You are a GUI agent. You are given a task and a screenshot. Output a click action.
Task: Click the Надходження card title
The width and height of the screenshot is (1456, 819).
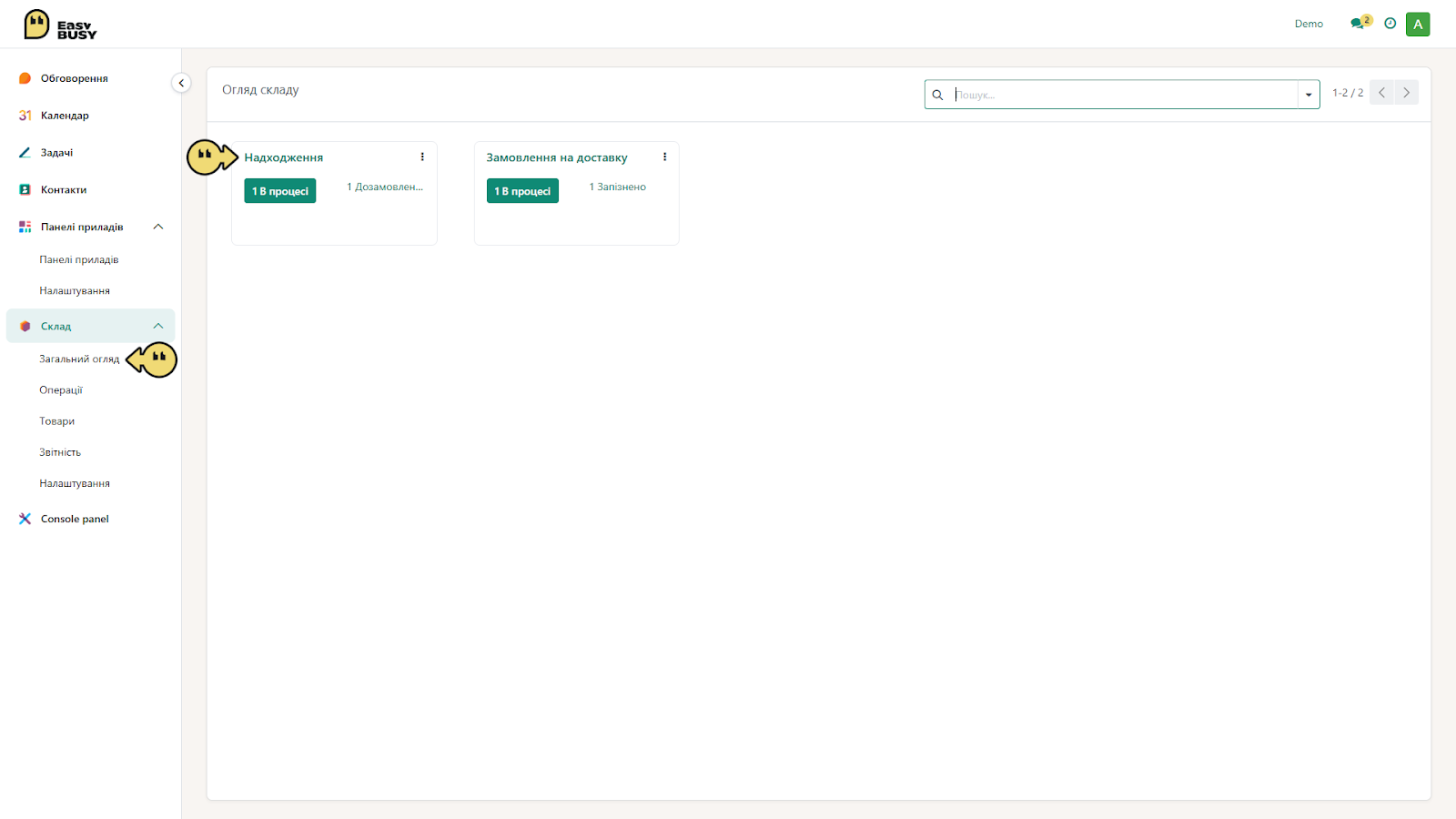[284, 157]
